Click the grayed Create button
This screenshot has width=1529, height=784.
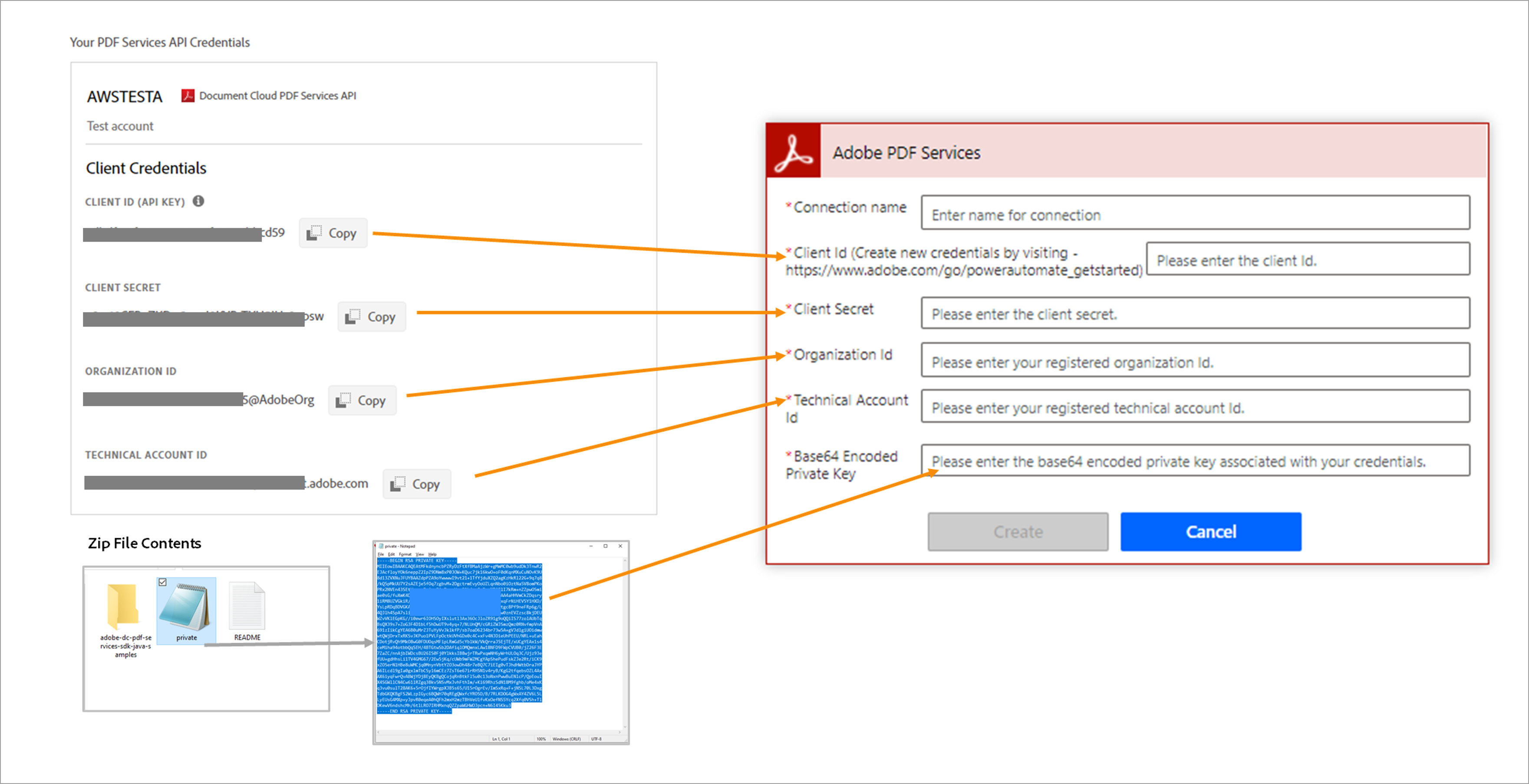coord(1017,532)
